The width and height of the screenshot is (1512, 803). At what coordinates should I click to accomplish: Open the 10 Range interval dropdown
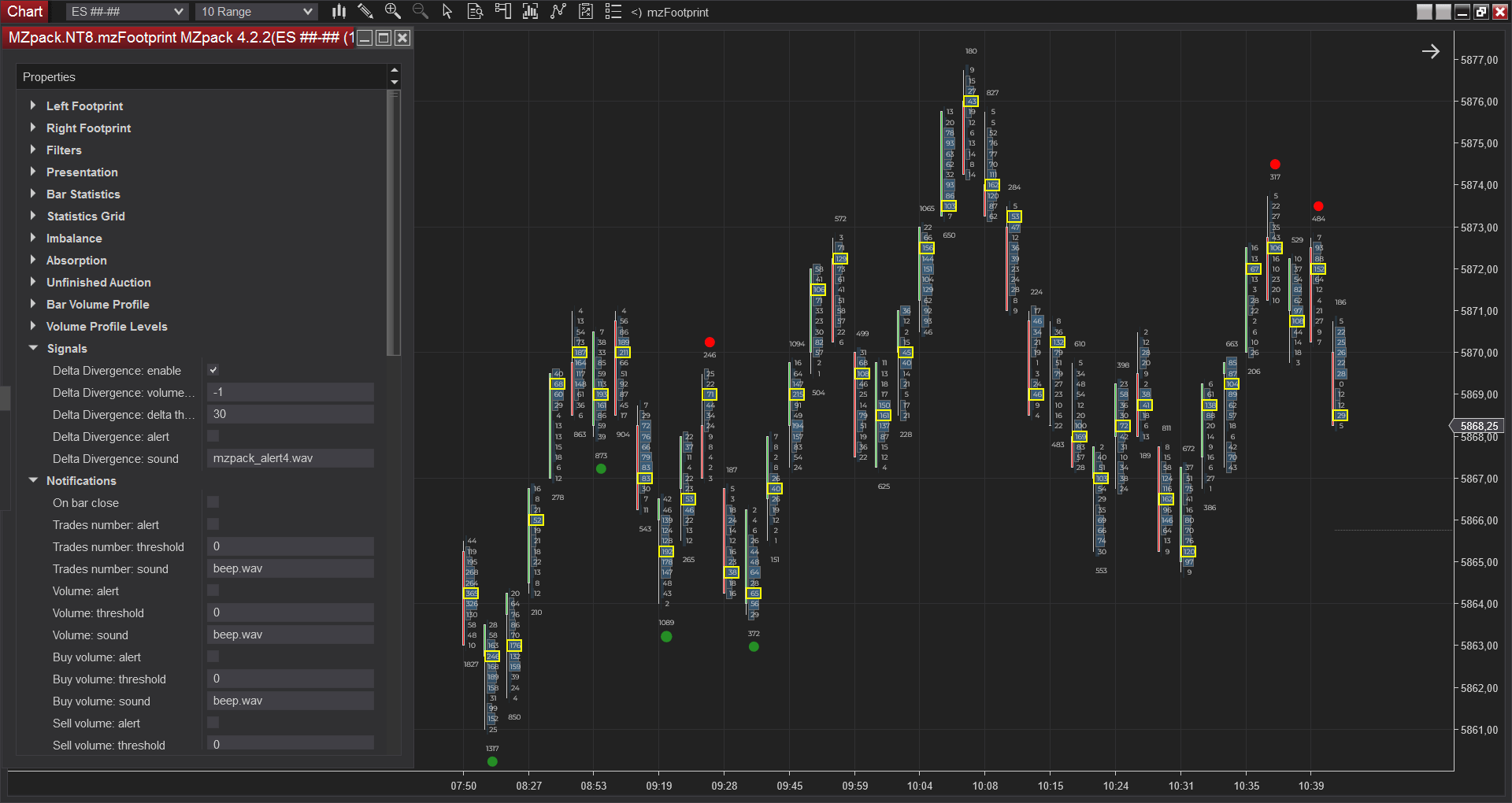tap(256, 12)
